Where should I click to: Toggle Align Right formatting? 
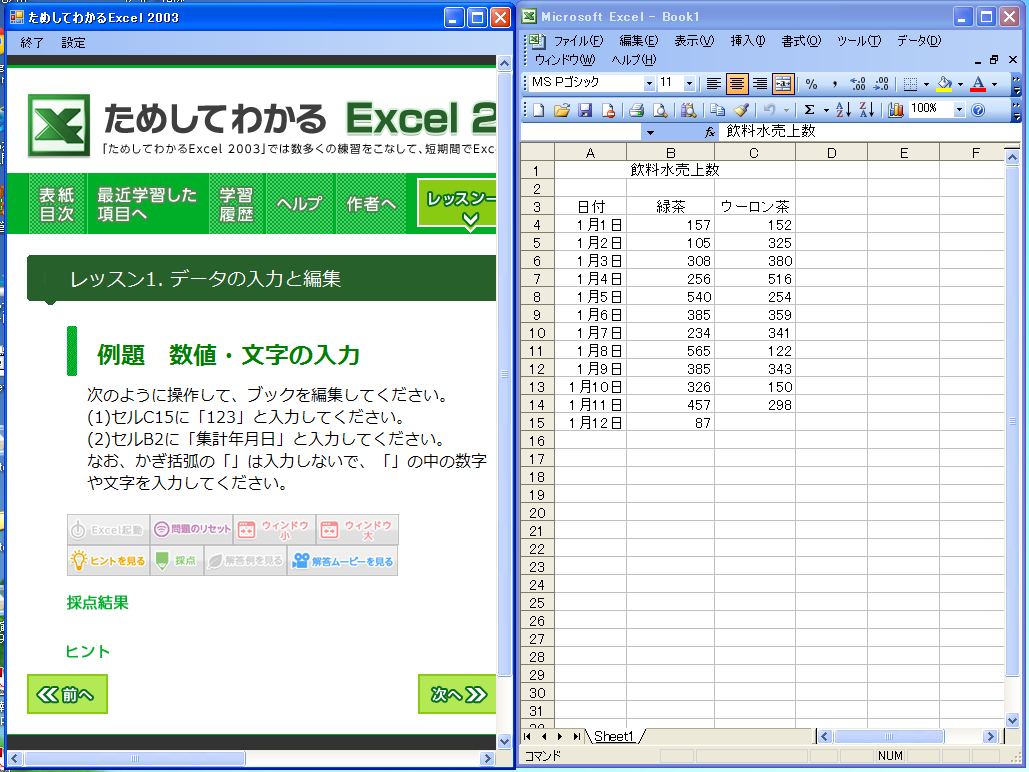tap(760, 84)
